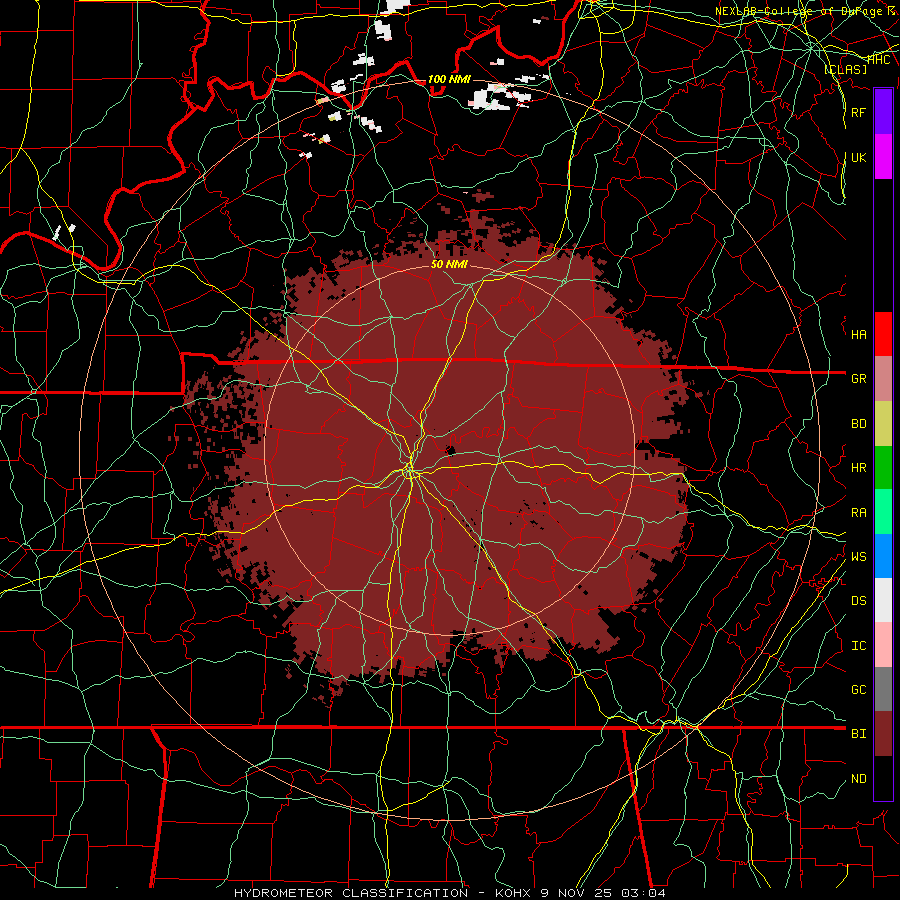Click the 'NEXLAB-College of DuPage' credit text
The image size is (900, 900).
pyautogui.click(x=799, y=11)
